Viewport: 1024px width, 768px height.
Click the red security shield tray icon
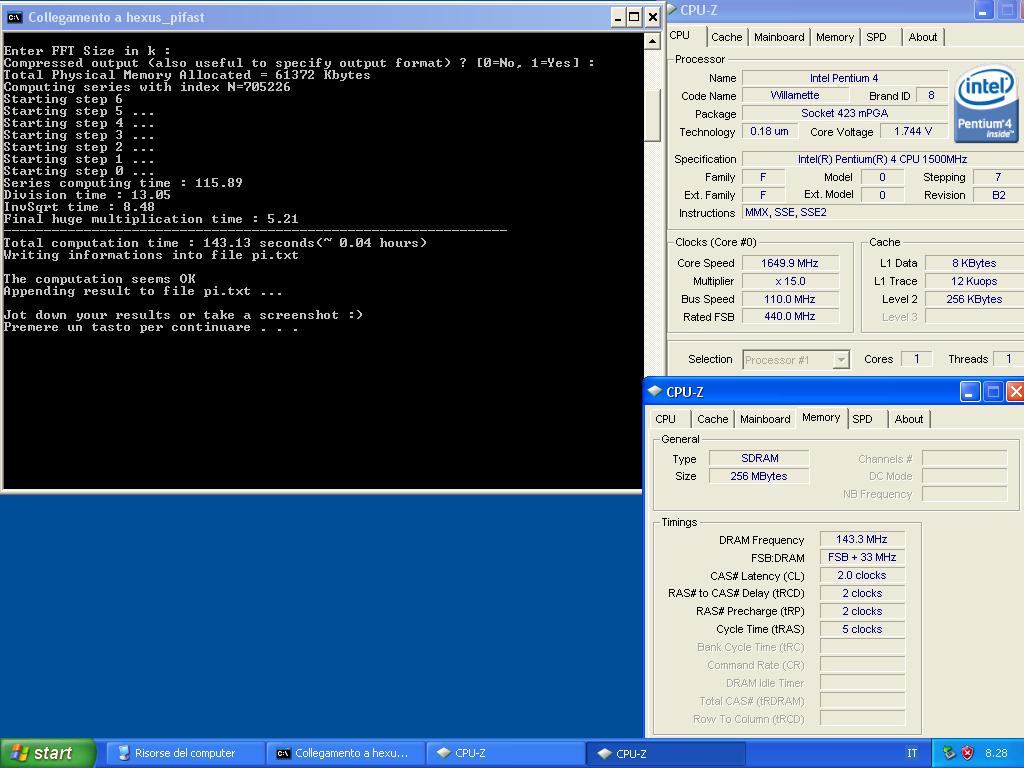[968, 753]
